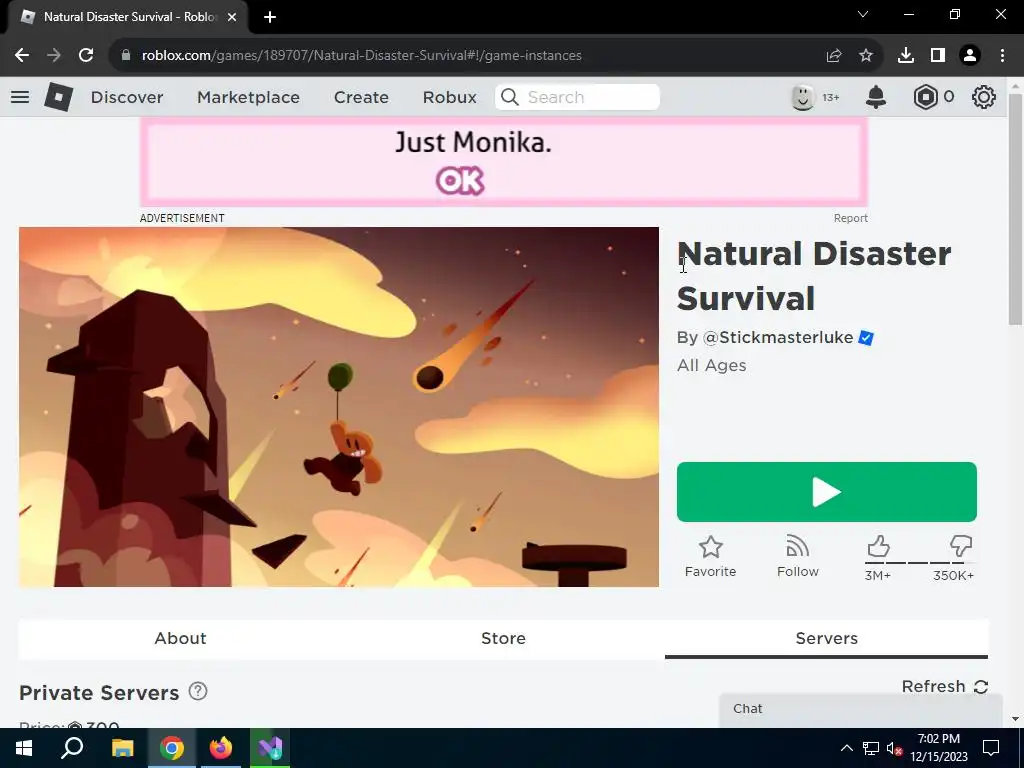Open Windows notification center

(991, 748)
